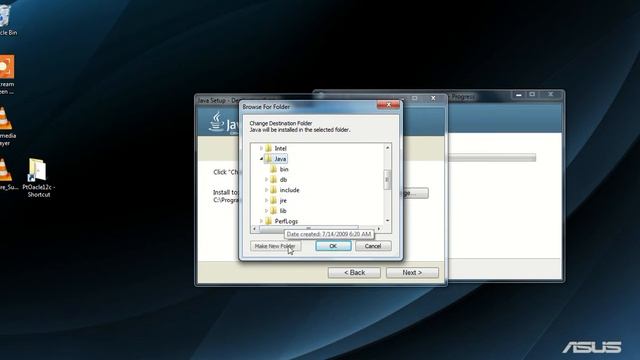Select the jre folder name

[x=283, y=200]
